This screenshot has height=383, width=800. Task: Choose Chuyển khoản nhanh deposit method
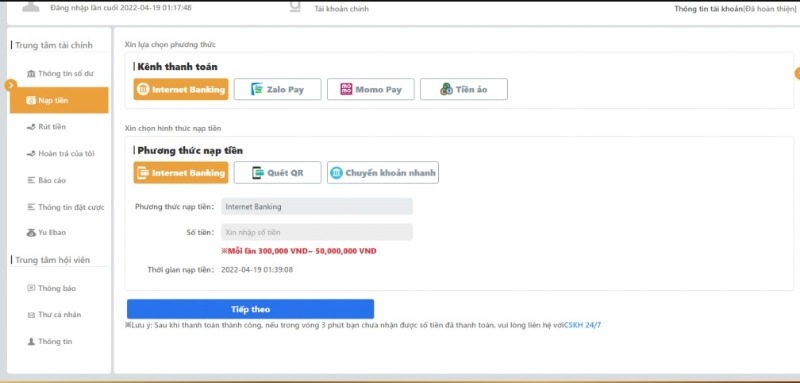[383, 172]
